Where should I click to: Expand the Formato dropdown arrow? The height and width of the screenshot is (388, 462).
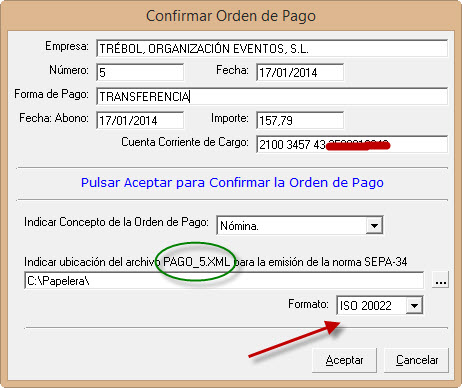point(414,305)
